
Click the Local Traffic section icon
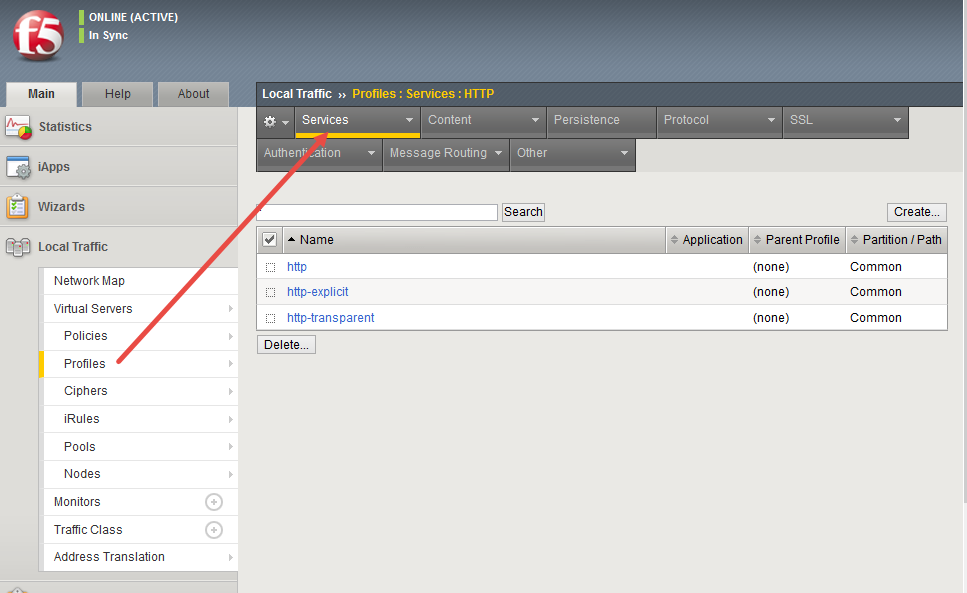coord(18,246)
